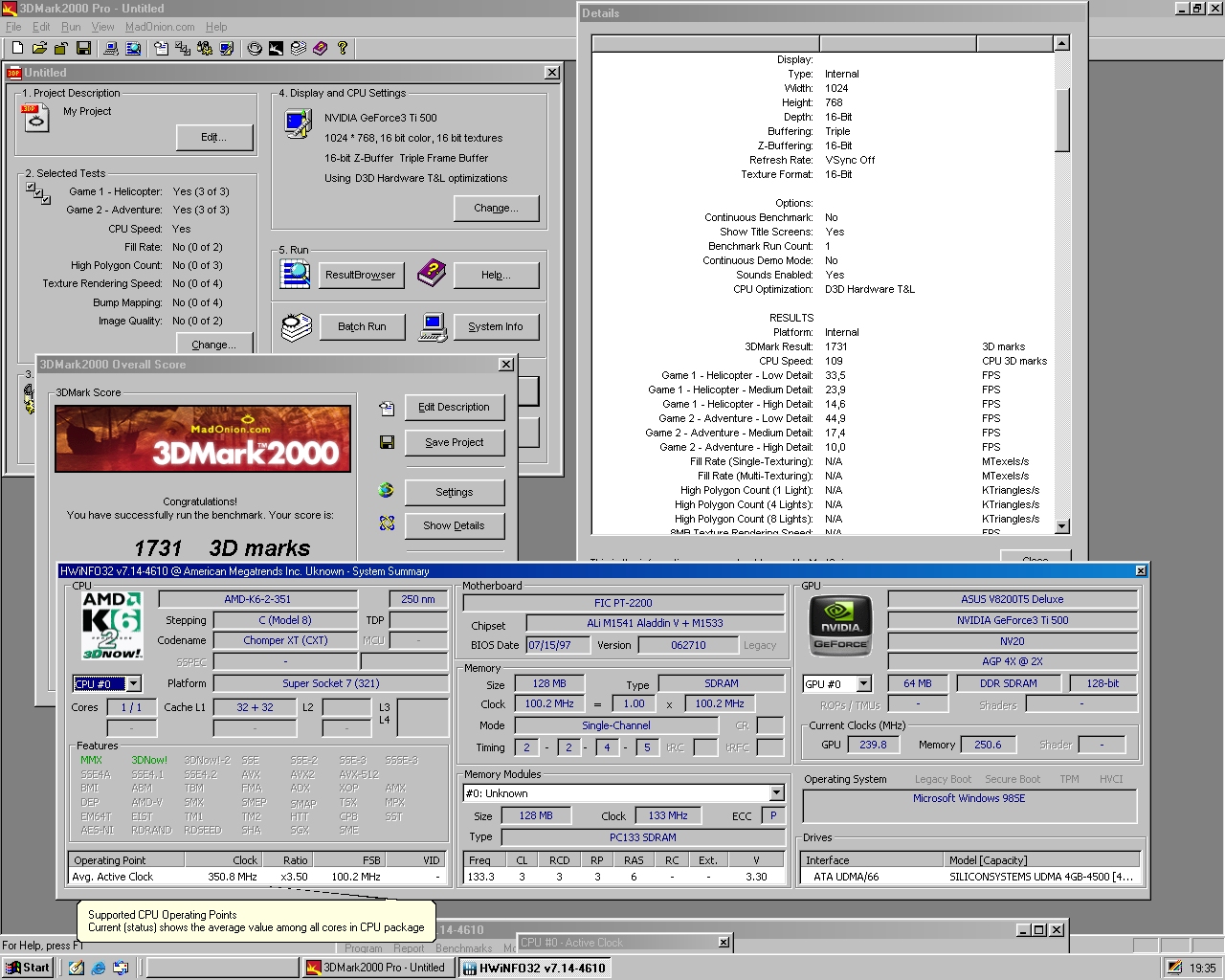
Task: Click Change... under Selected Tests
Action: [214, 344]
